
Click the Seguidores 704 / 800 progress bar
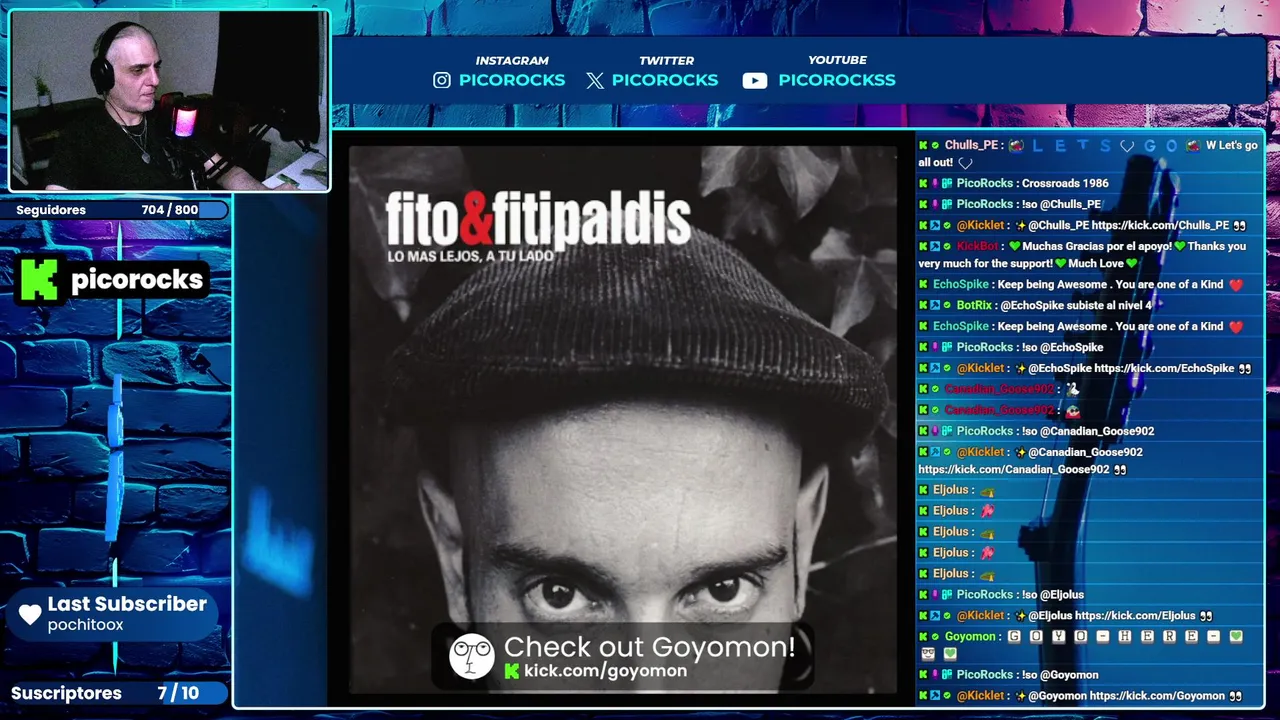coord(115,210)
